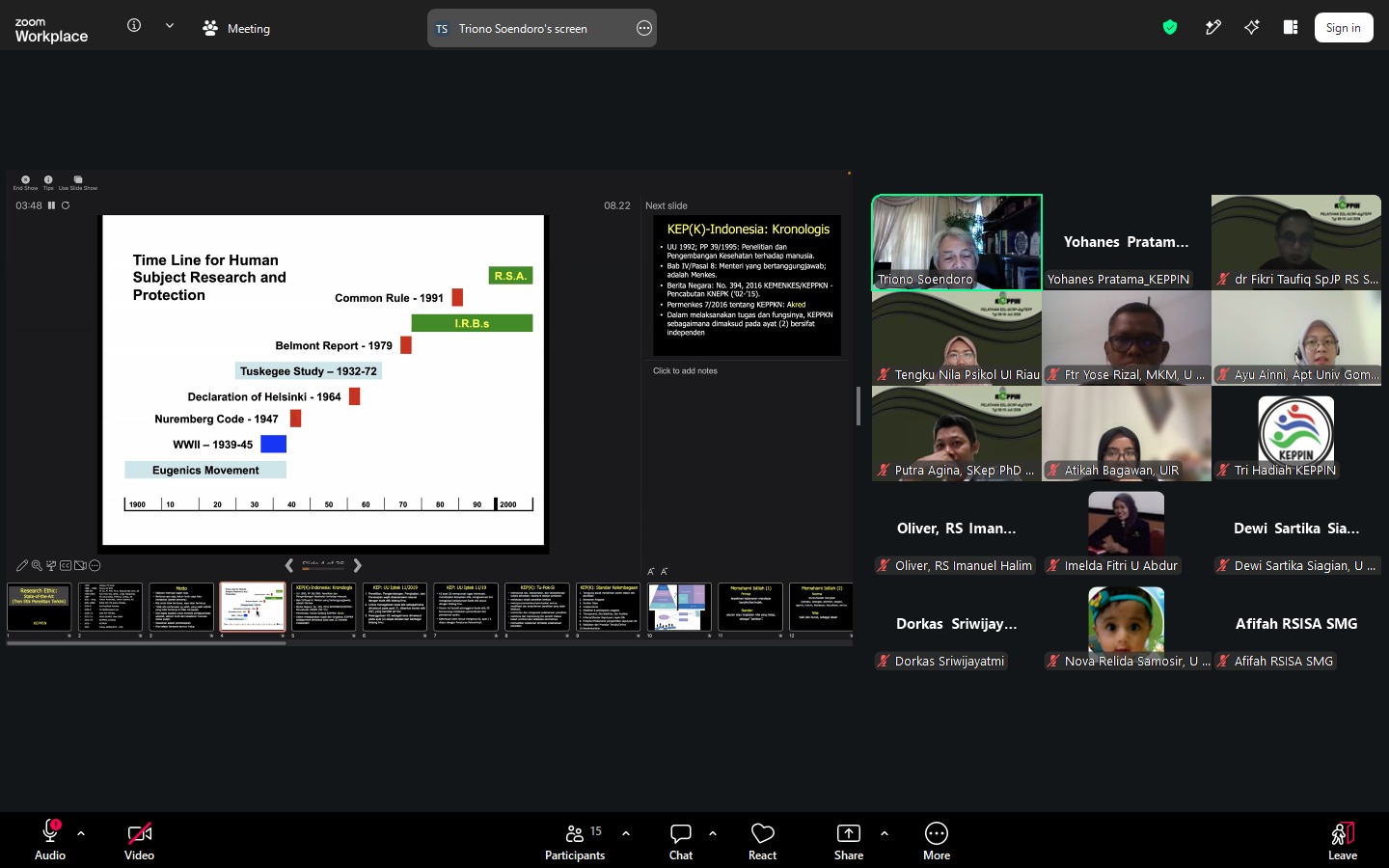This screenshot has height=868, width=1389.
Task: Select slide 3 thumbnail Moto
Action: pyautogui.click(x=181, y=608)
